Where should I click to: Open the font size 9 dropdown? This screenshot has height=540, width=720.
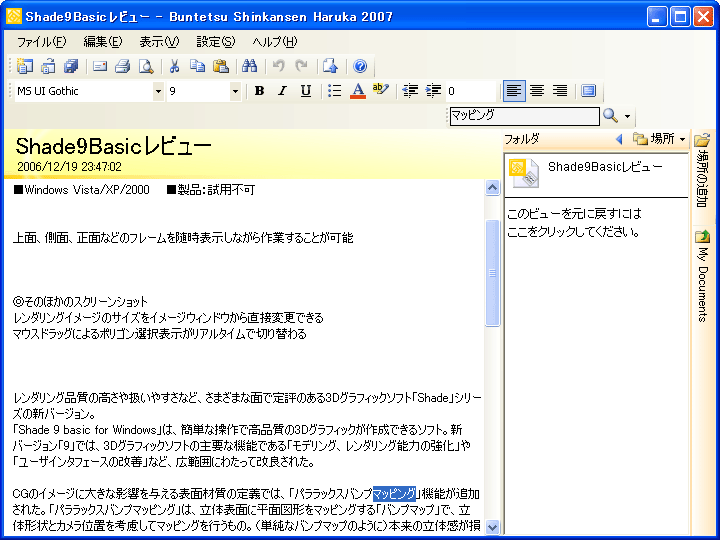click(x=235, y=91)
